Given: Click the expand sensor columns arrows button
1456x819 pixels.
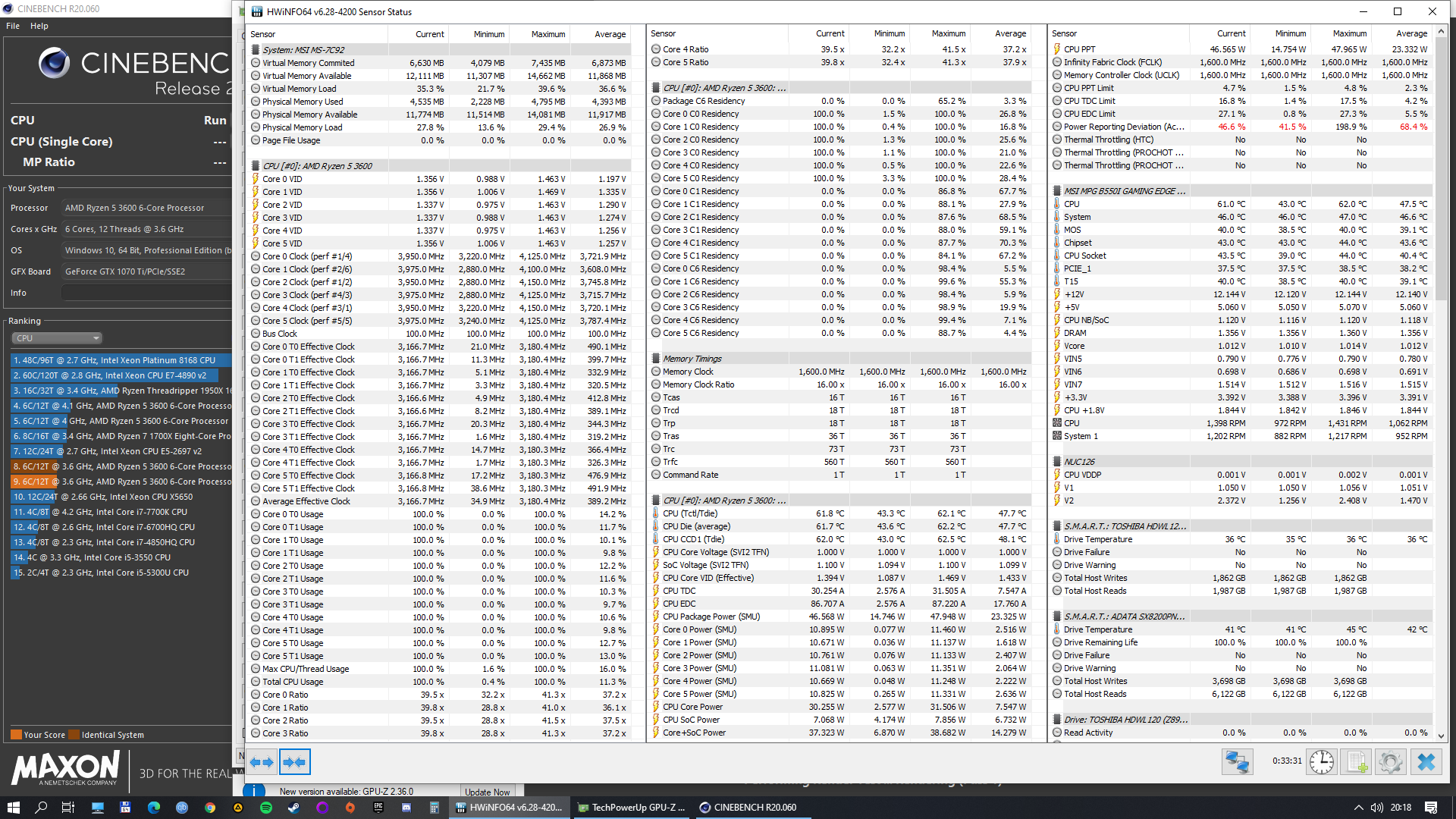Looking at the screenshot, I should coord(262,761).
